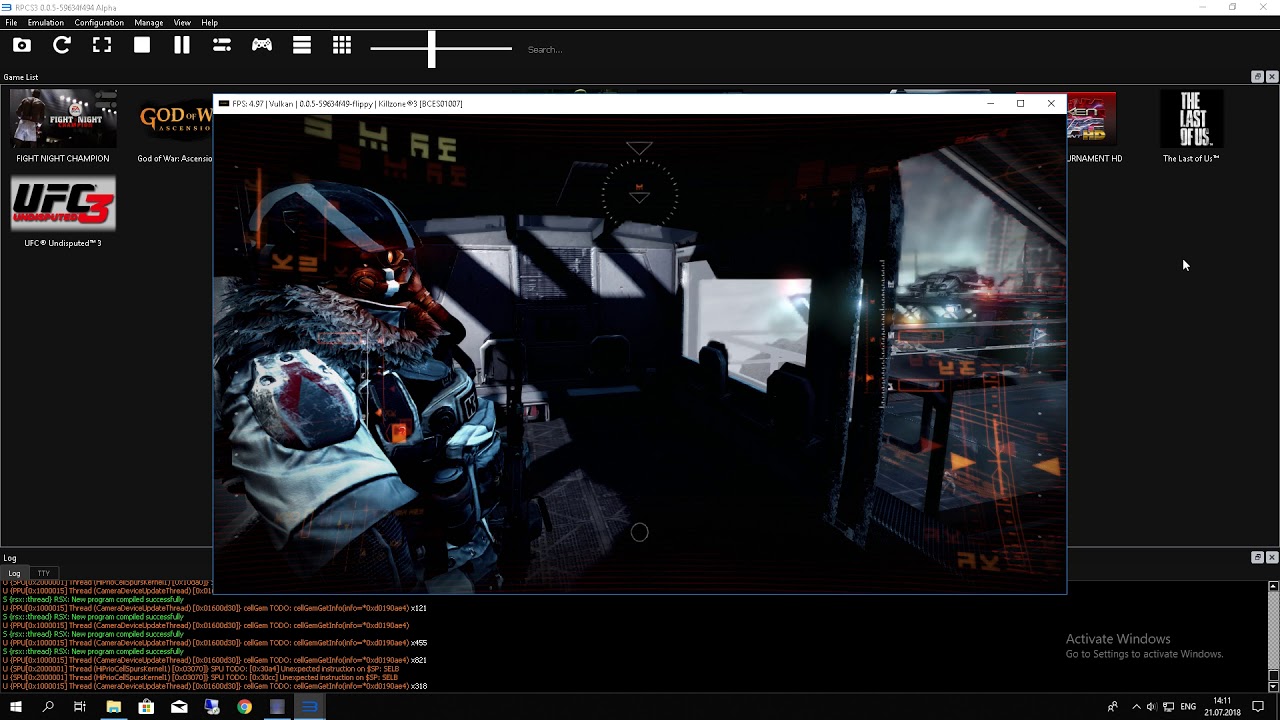Screen dimensions: 1280x720
Task: Toggle fullscreen mode icon in toolbar
Action: 102,45
